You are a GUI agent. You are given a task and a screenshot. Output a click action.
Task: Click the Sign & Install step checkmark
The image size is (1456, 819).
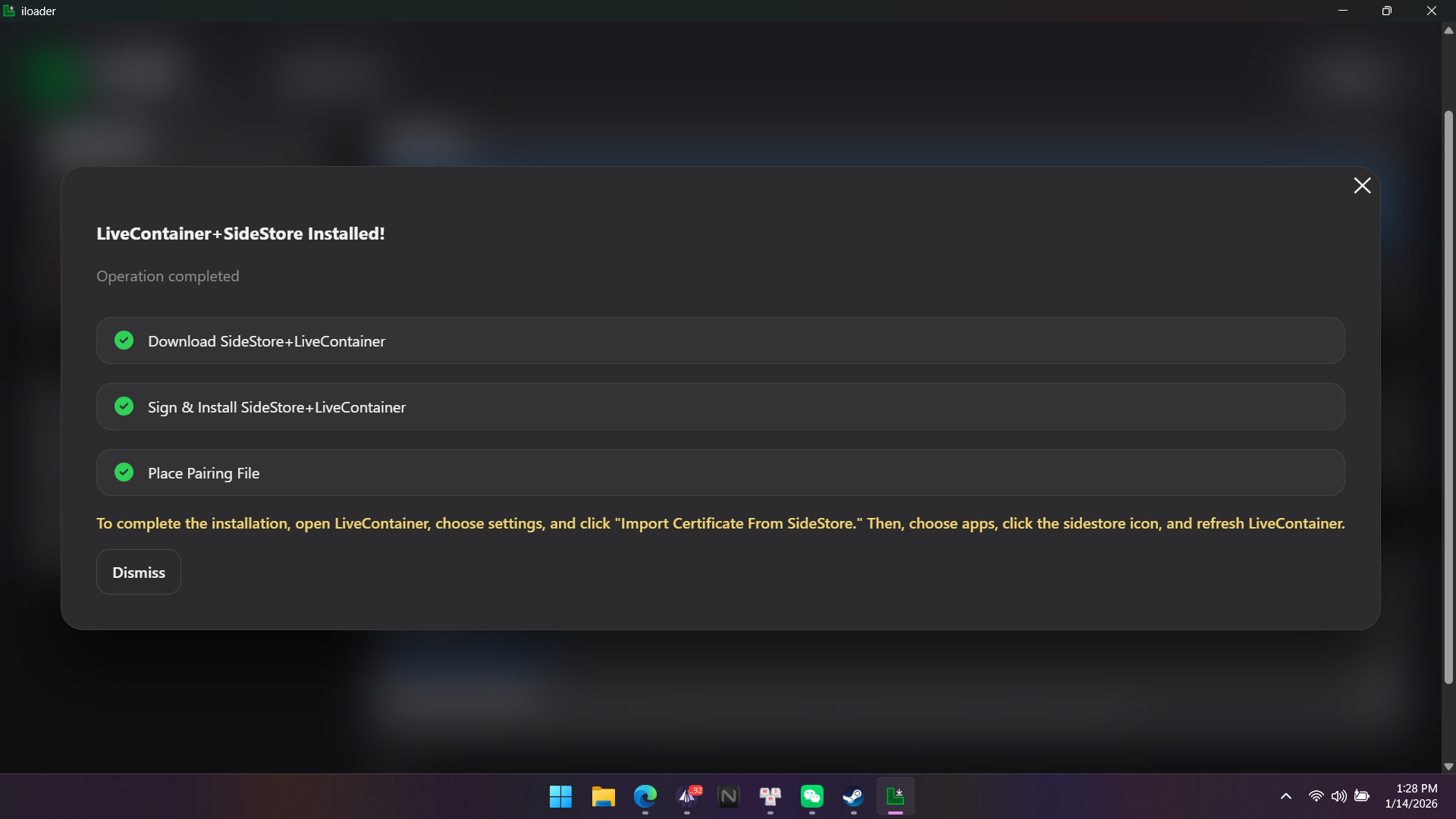tap(124, 406)
